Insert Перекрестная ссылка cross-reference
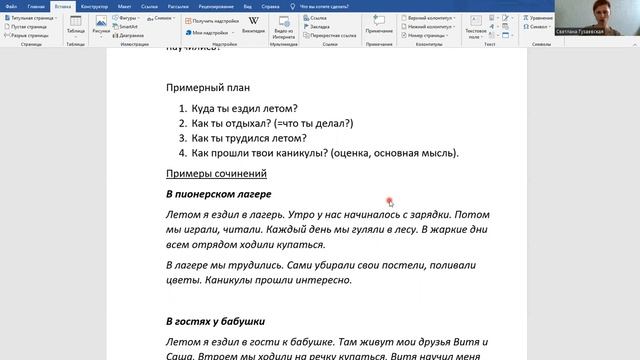 (x=330, y=36)
